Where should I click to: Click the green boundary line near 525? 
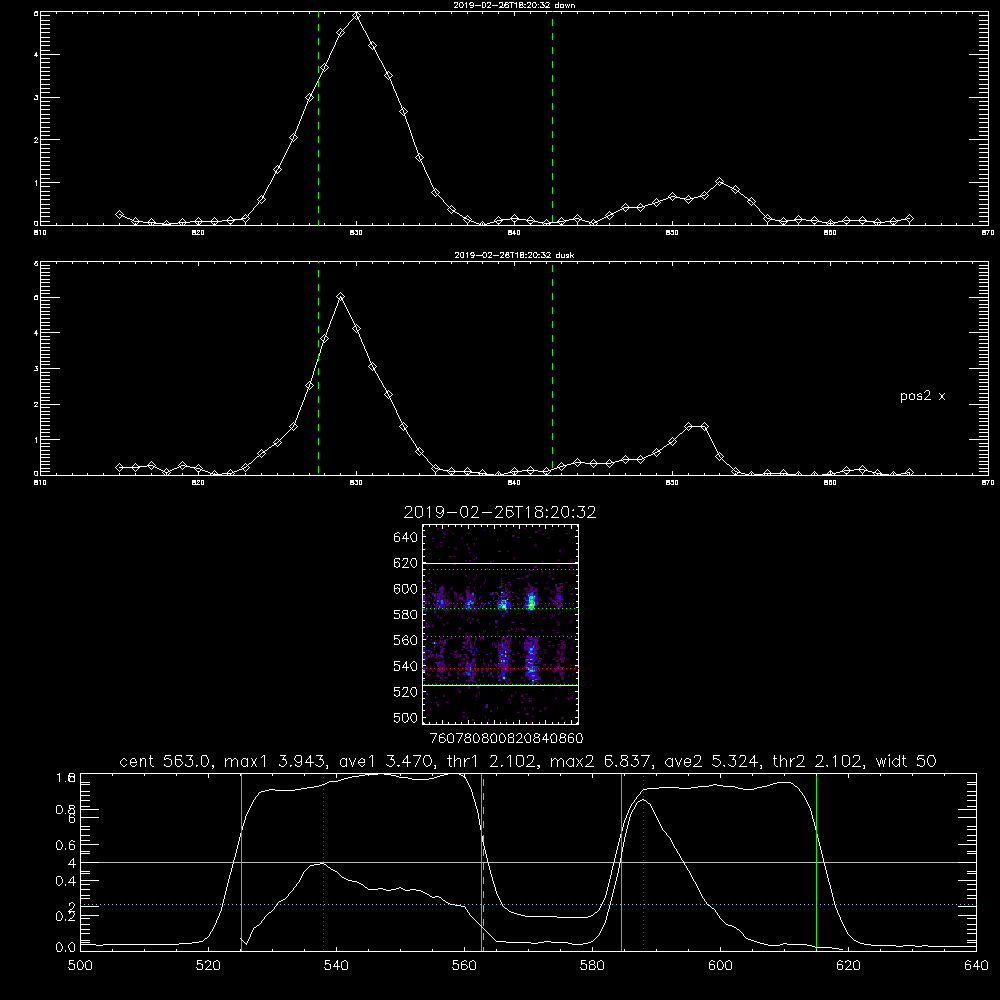click(241, 862)
